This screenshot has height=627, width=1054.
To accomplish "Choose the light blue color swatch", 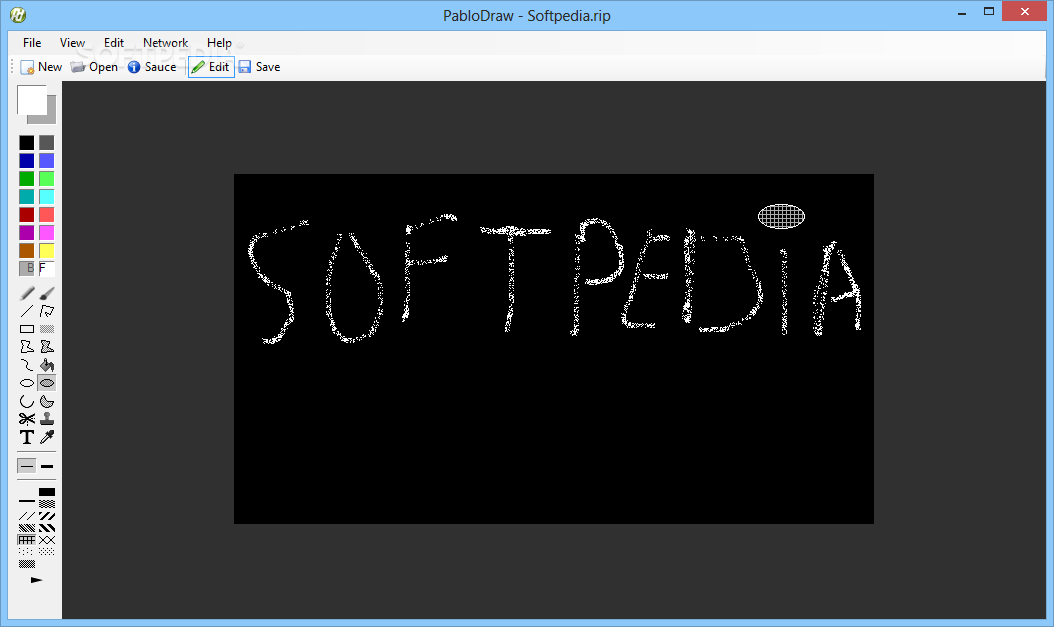I will (x=46, y=161).
